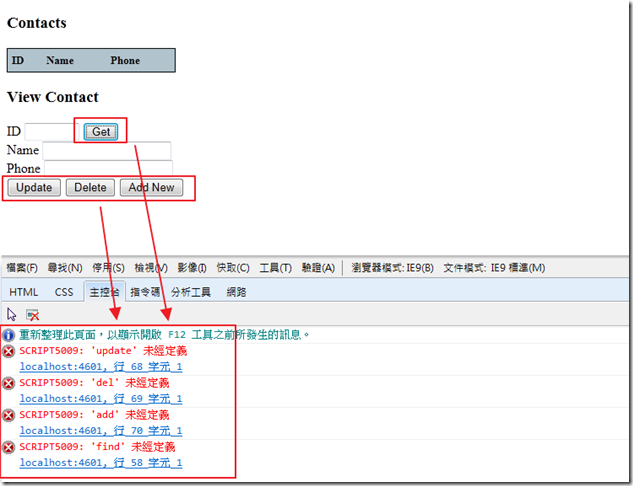Click the 'del' undefined error message
This screenshot has width=633, height=486.
(94, 383)
